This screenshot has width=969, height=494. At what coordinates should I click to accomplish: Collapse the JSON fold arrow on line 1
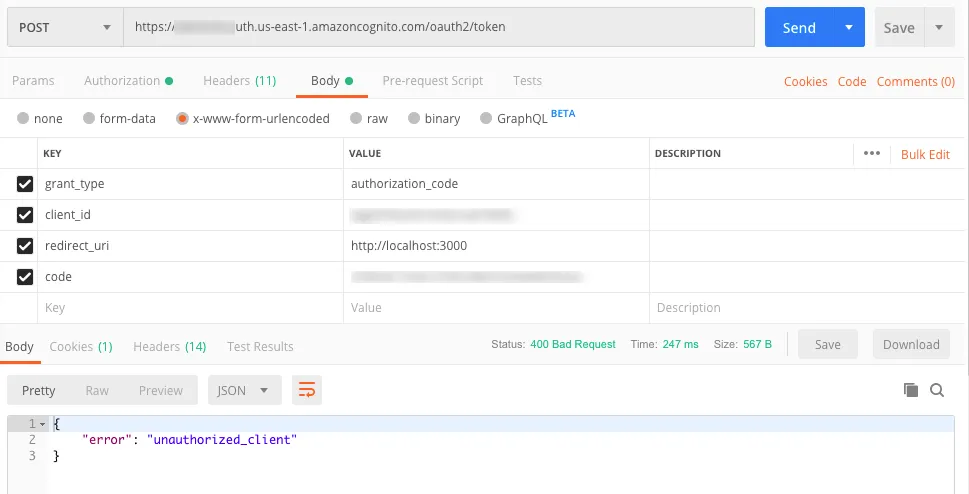(x=43, y=424)
